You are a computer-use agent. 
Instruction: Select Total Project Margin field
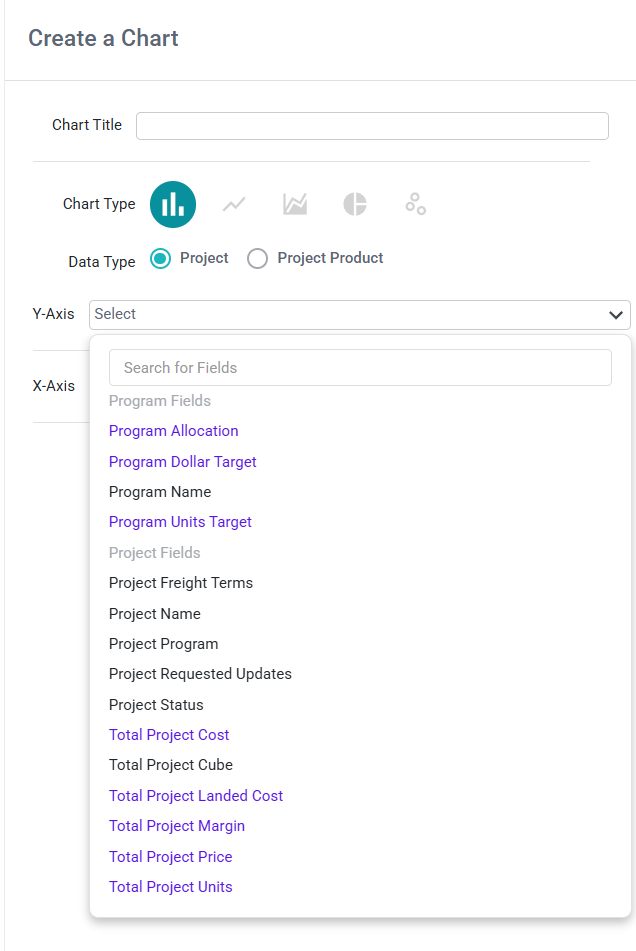[x=177, y=826]
